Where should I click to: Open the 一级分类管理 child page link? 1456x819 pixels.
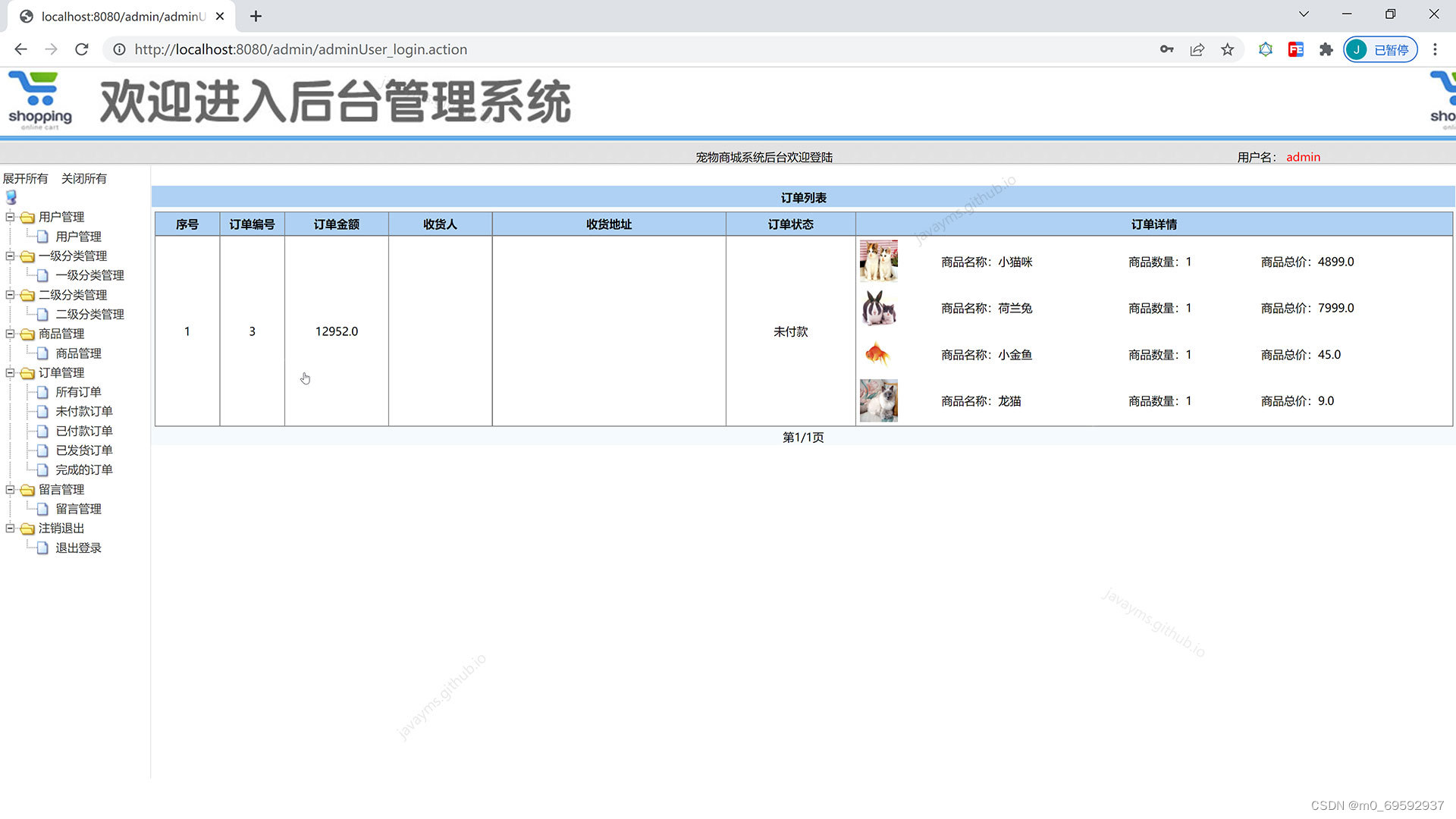click(89, 275)
